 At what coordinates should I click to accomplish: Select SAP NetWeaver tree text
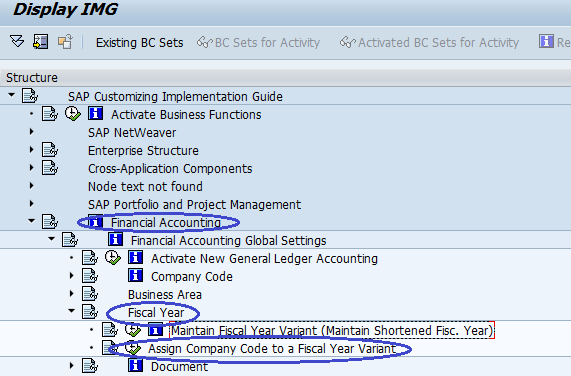click(x=132, y=132)
